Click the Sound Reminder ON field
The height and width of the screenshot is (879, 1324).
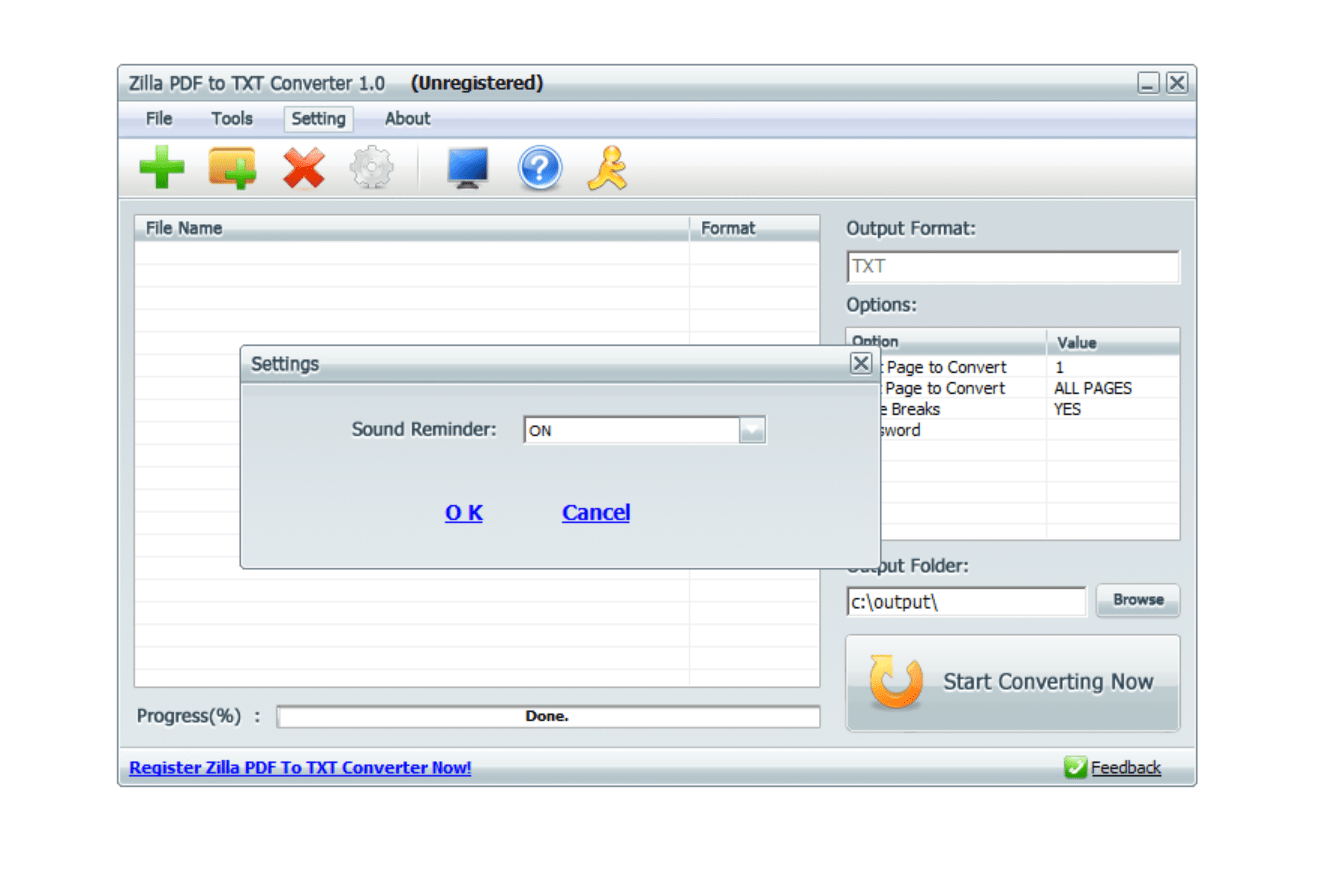pos(644,431)
